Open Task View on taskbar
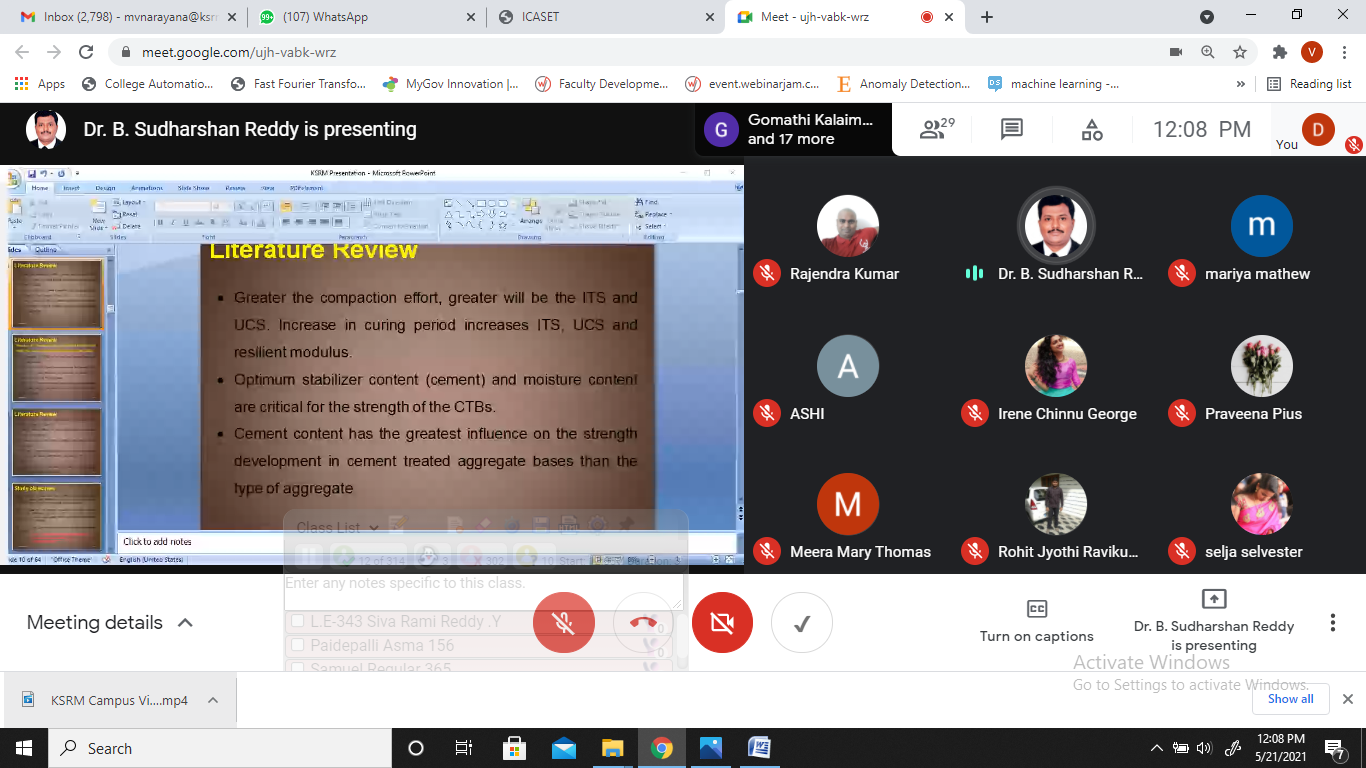The width and height of the screenshot is (1366, 768). click(x=464, y=748)
